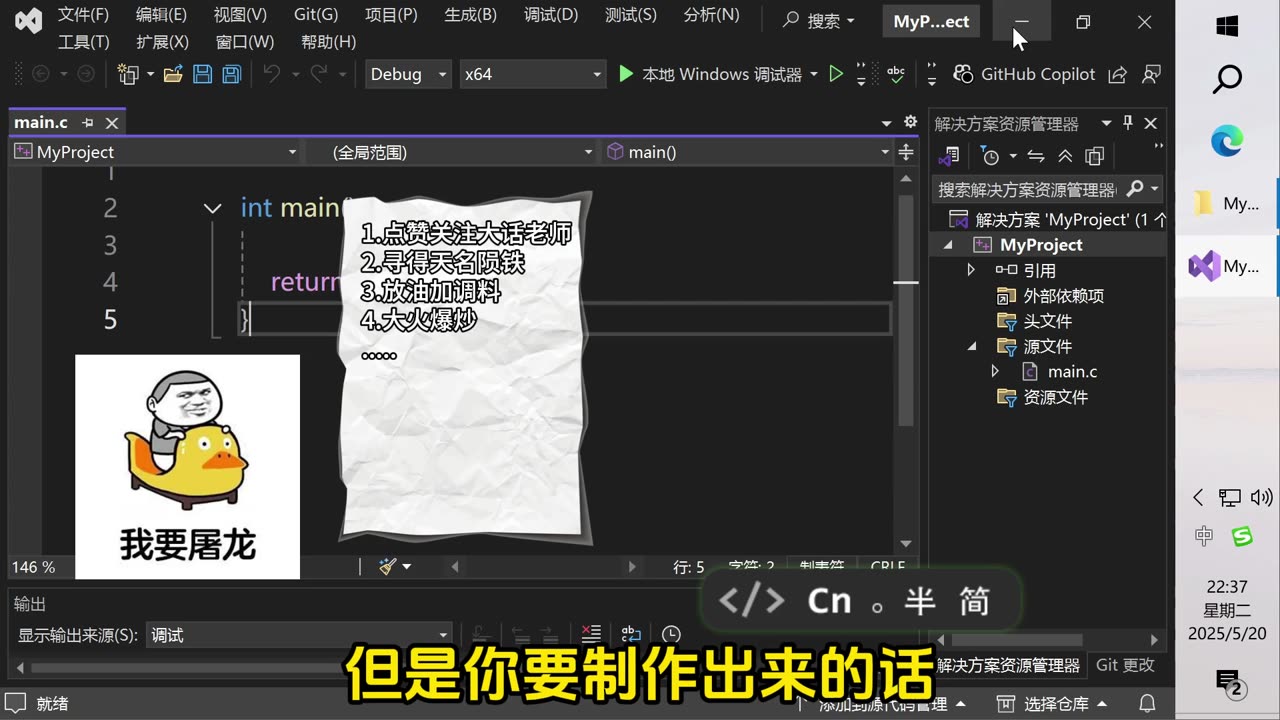This screenshot has height=720, width=1280.
Task: Open the 扩展(X) menu
Action: 162,42
